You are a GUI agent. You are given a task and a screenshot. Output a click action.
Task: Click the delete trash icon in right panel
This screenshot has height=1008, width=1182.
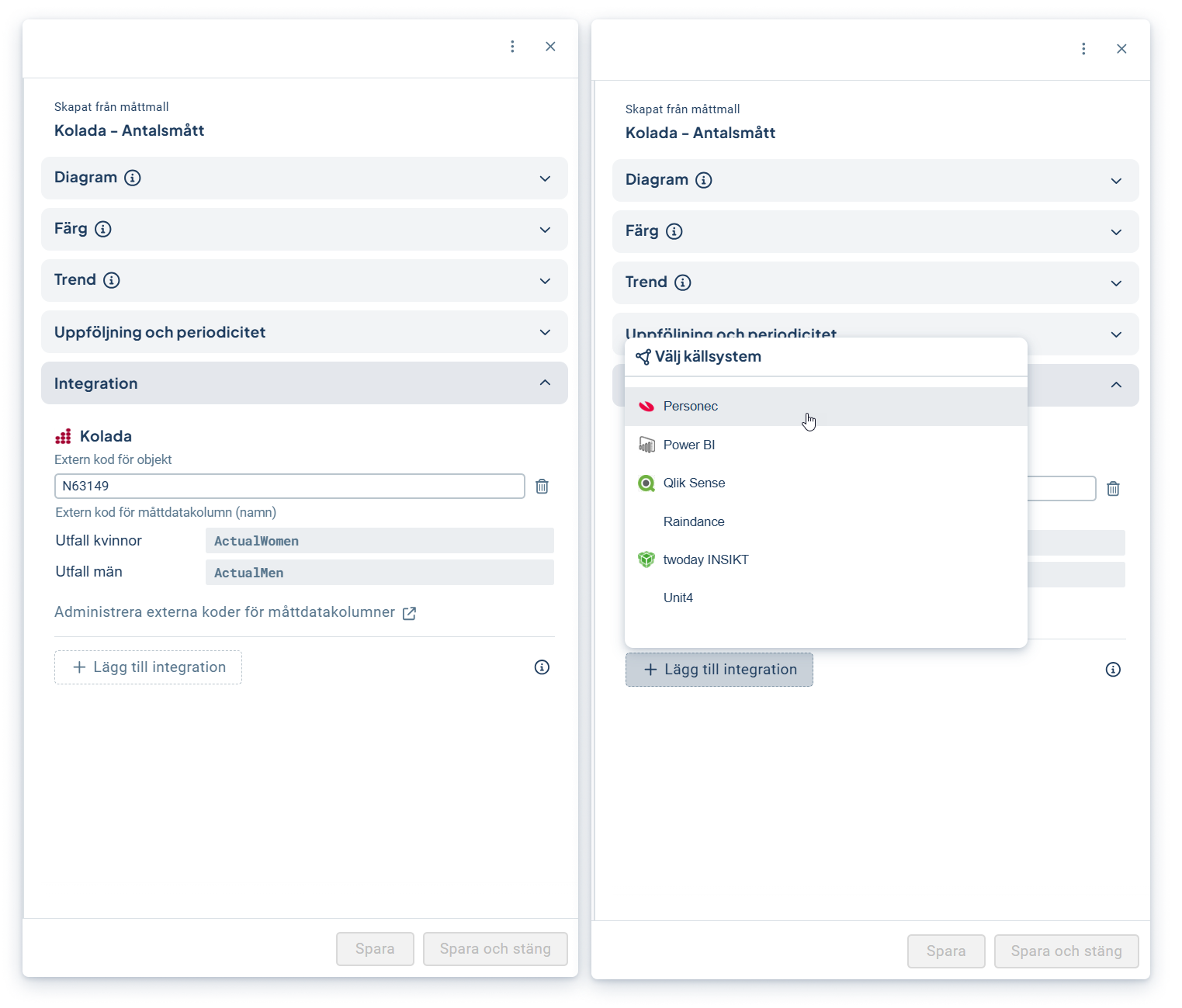tap(1113, 489)
